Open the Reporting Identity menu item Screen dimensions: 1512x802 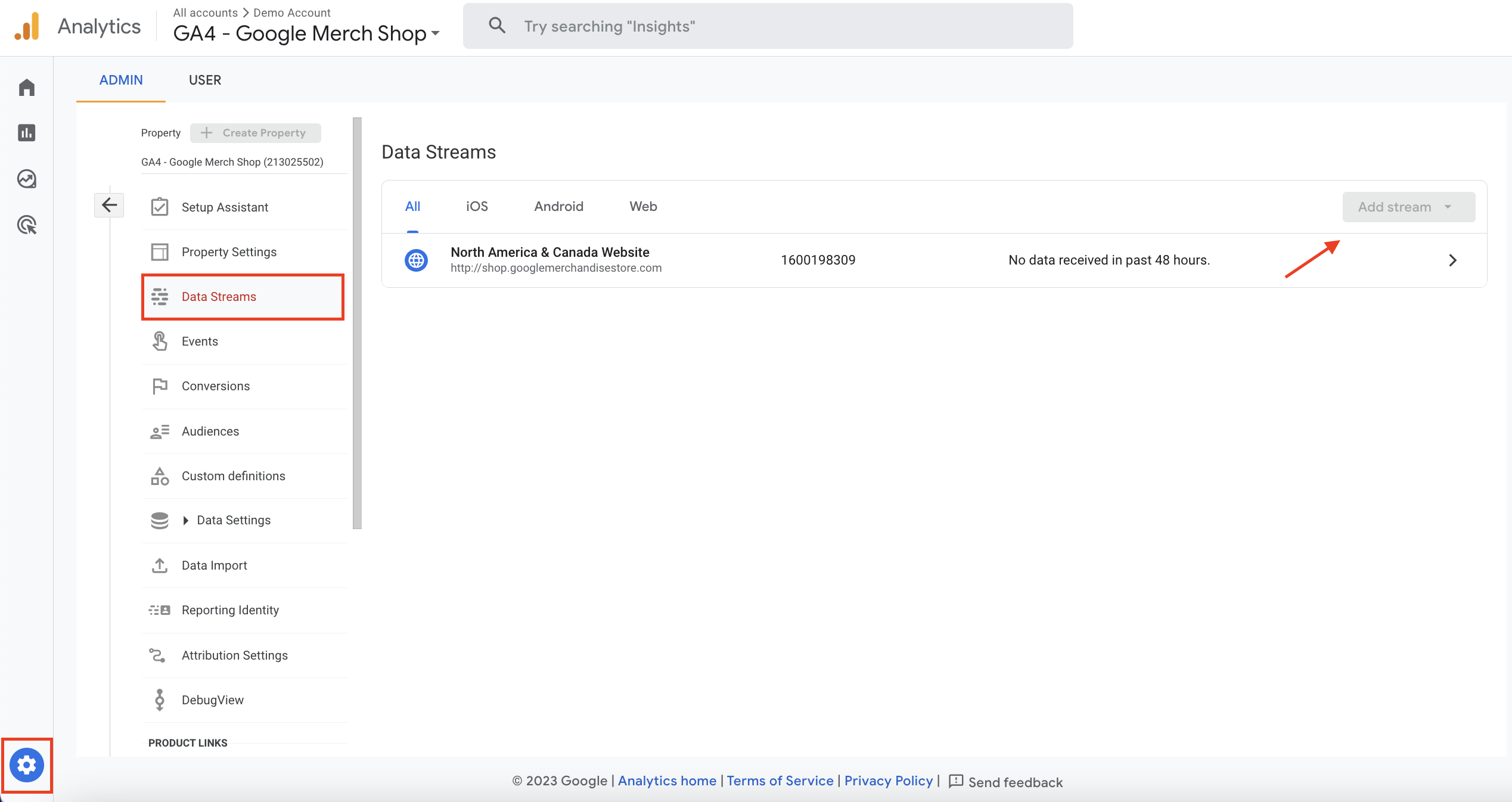[x=244, y=610]
